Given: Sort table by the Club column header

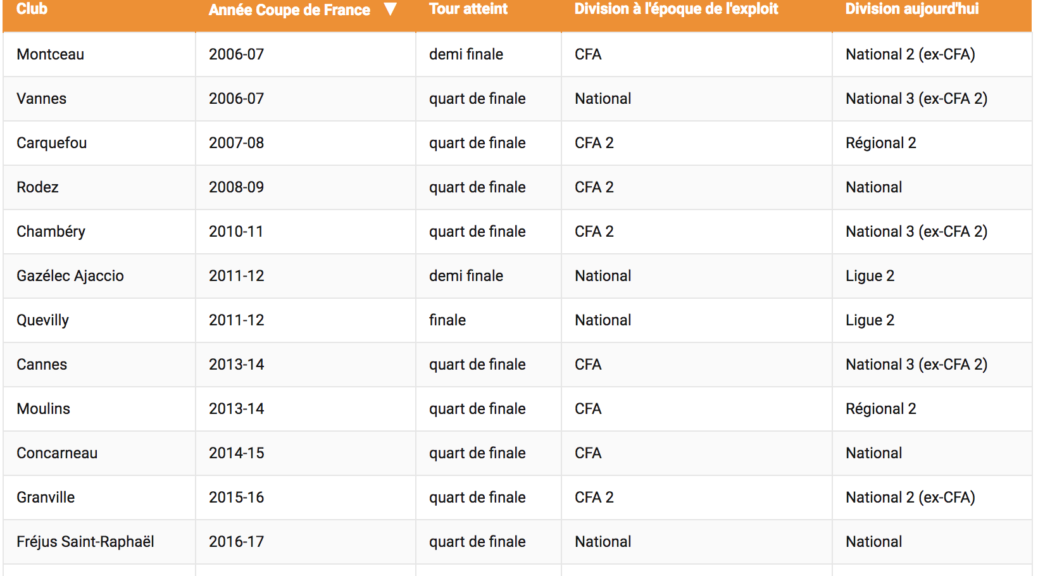Looking at the screenshot, I should click(32, 9).
